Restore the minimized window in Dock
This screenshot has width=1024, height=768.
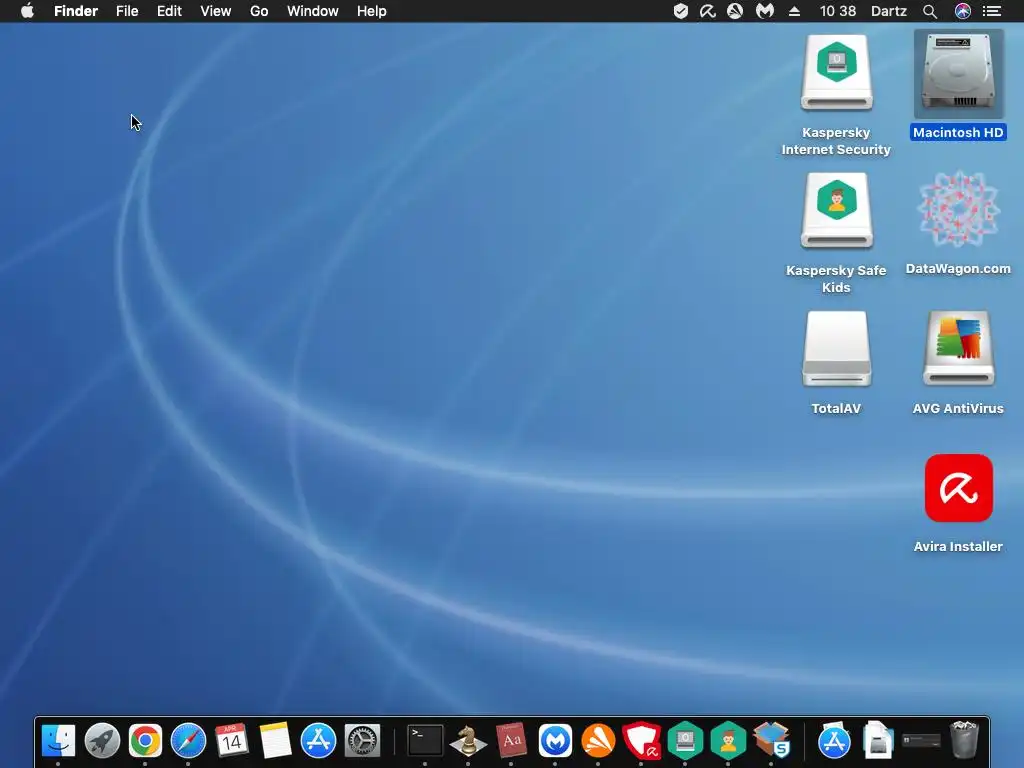(921, 741)
